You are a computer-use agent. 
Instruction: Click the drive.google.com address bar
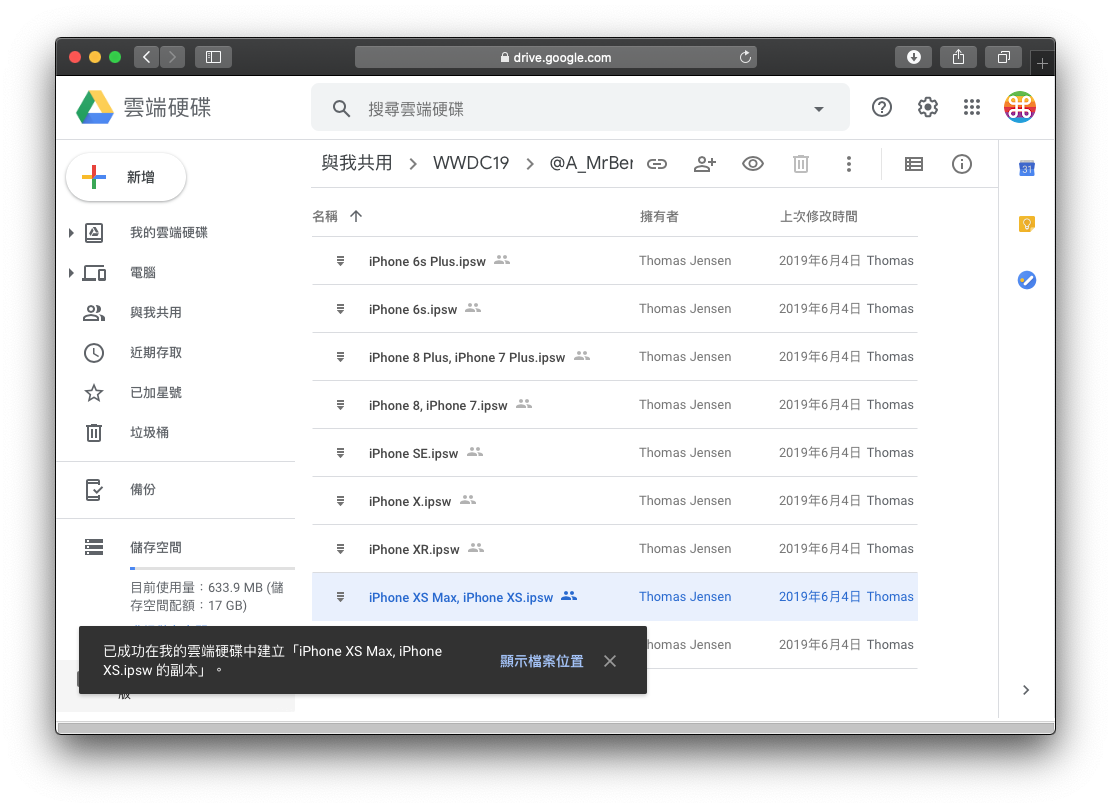click(556, 57)
